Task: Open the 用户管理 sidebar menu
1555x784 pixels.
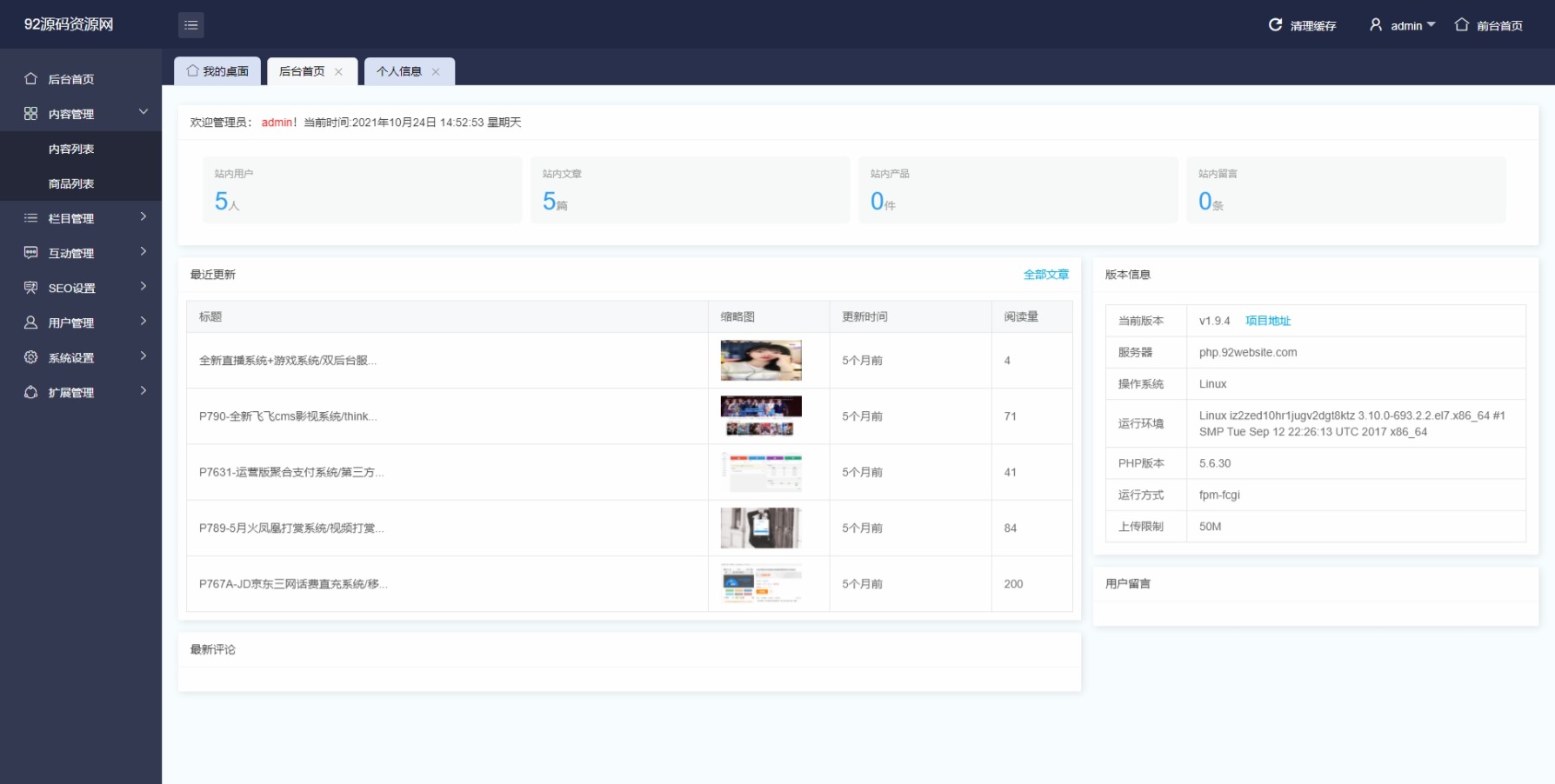Action: tap(81, 322)
